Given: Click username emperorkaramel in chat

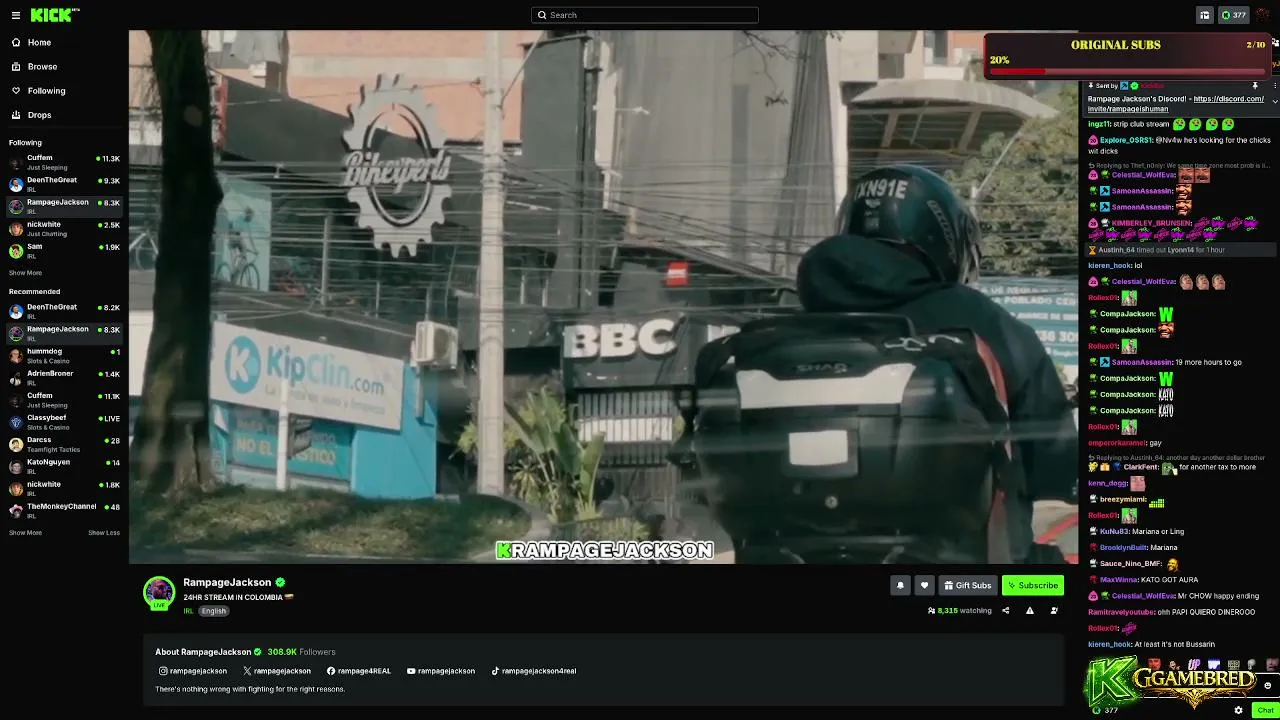Looking at the screenshot, I should point(1117,443).
